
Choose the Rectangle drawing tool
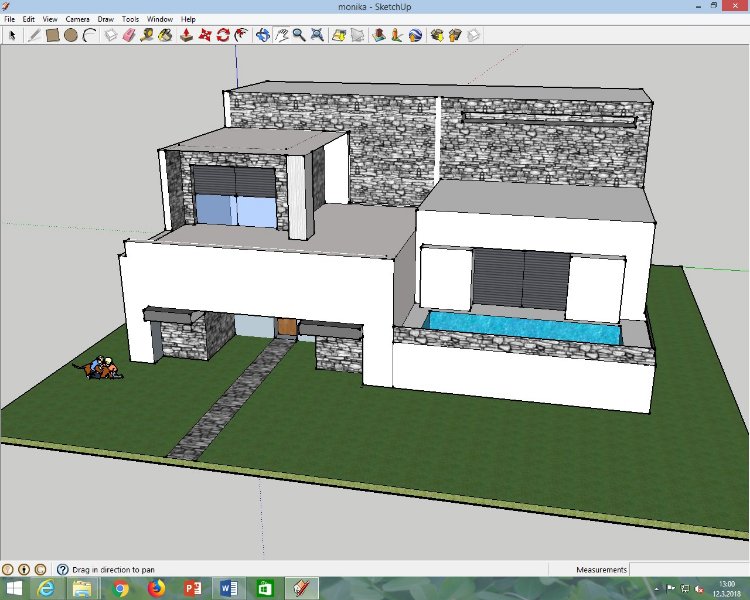pos(52,35)
